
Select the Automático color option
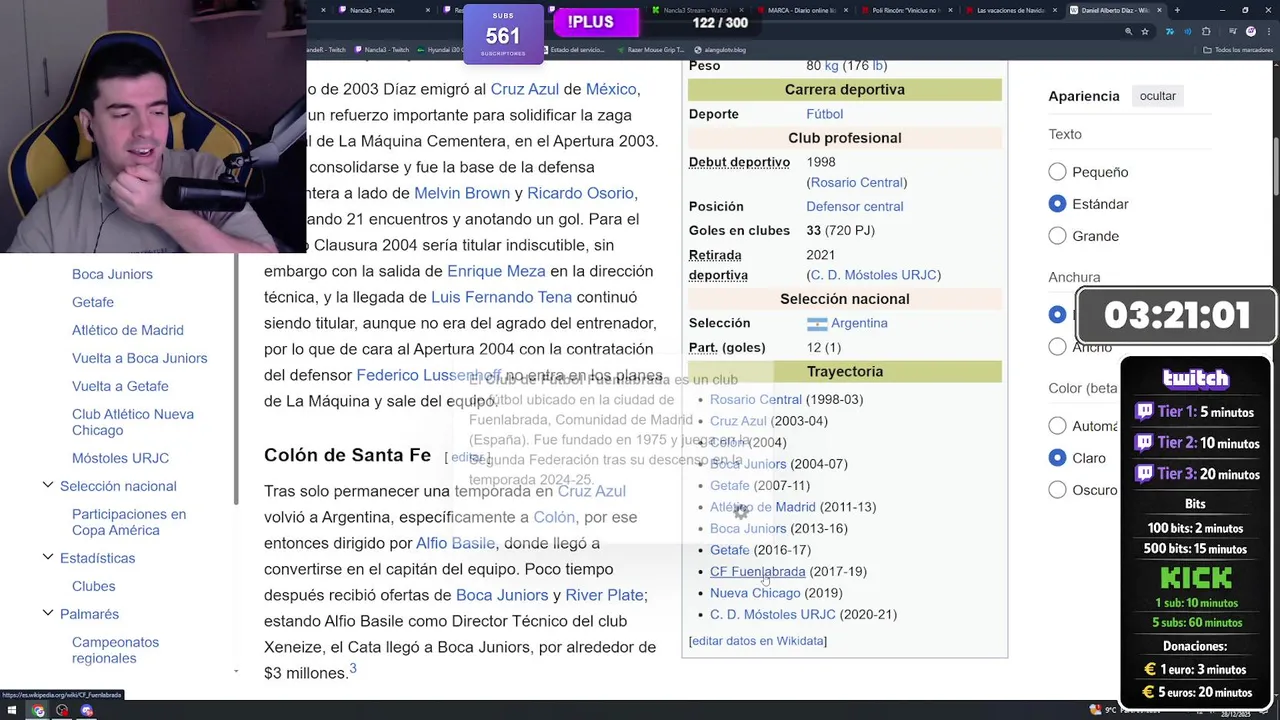pos(1057,426)
